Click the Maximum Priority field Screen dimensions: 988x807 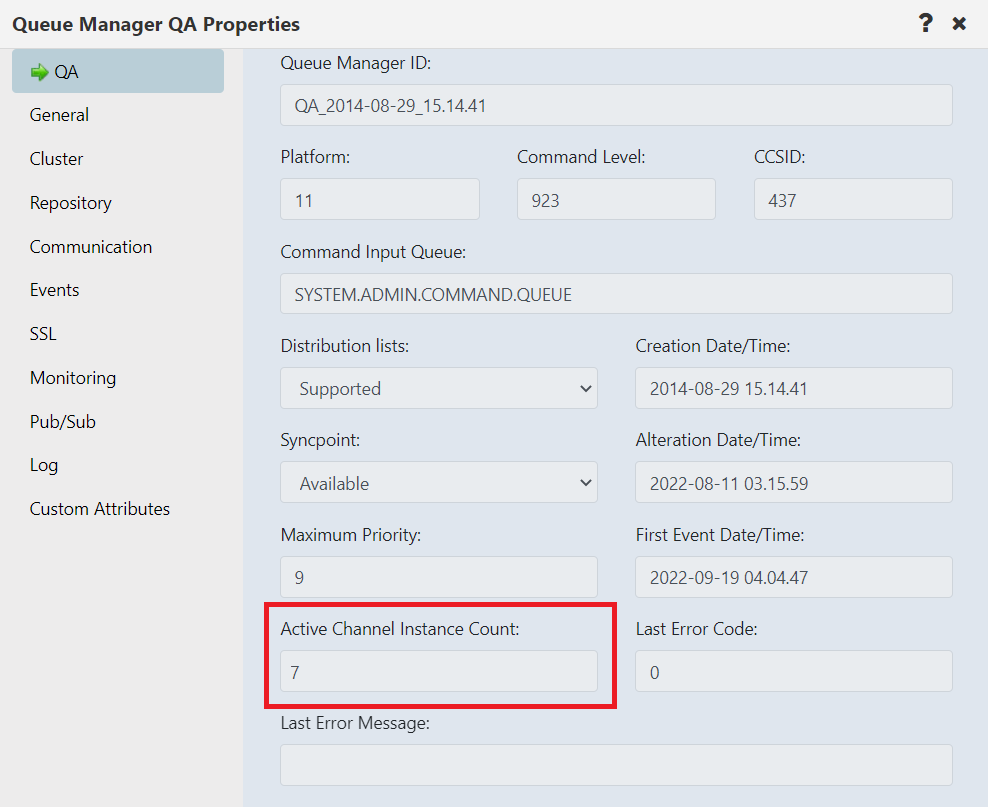click(x=439, y=577)
